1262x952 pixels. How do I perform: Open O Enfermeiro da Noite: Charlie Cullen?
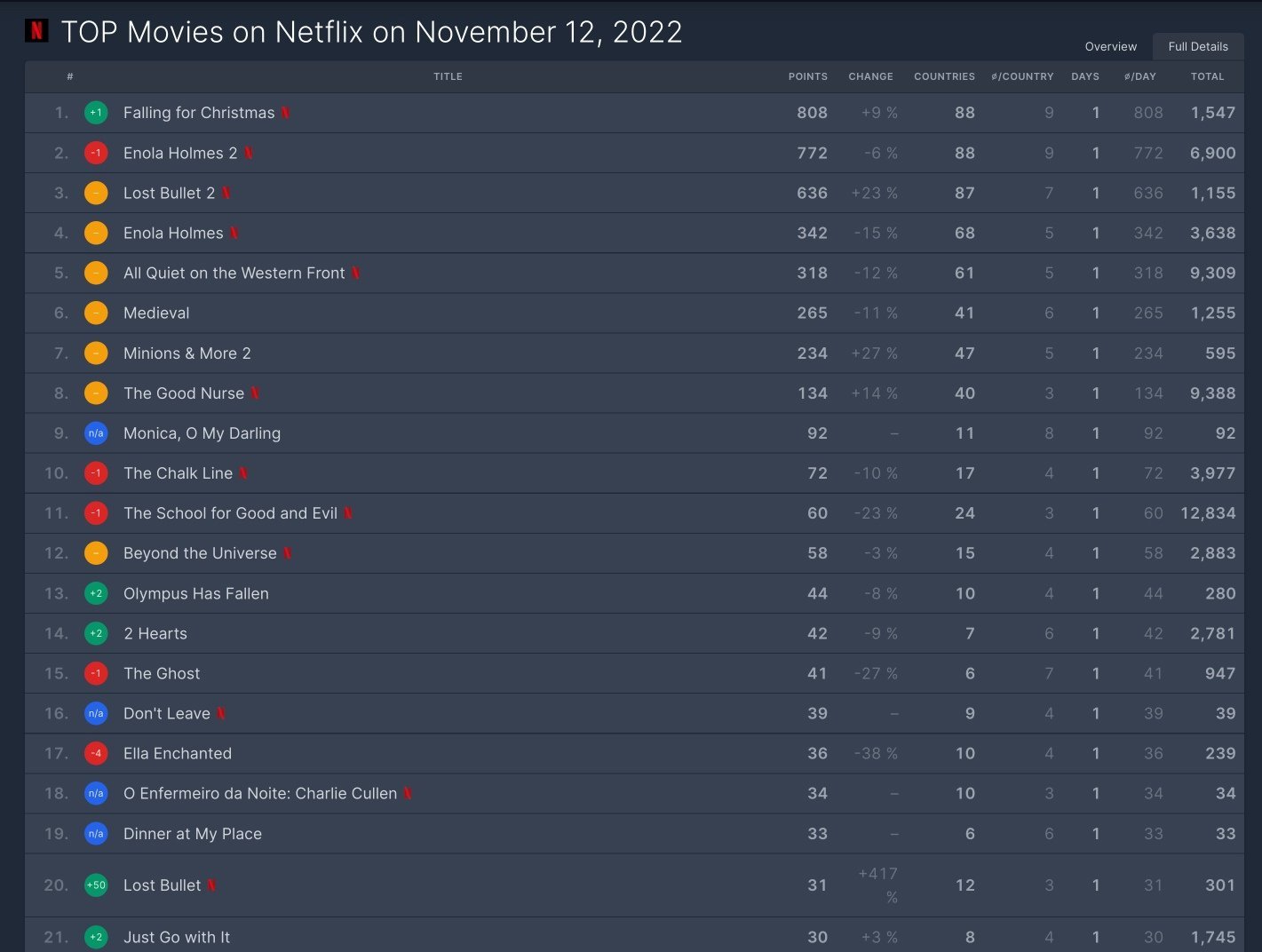point(259,794)
